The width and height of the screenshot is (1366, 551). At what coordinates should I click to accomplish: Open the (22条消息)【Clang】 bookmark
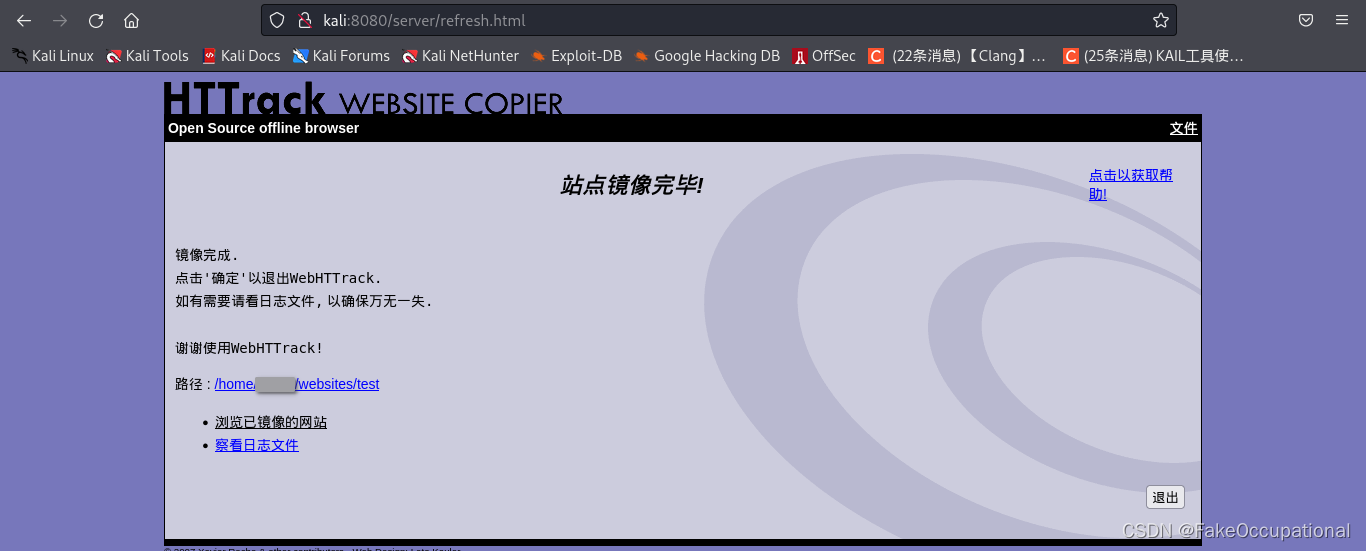pos(958,56)
